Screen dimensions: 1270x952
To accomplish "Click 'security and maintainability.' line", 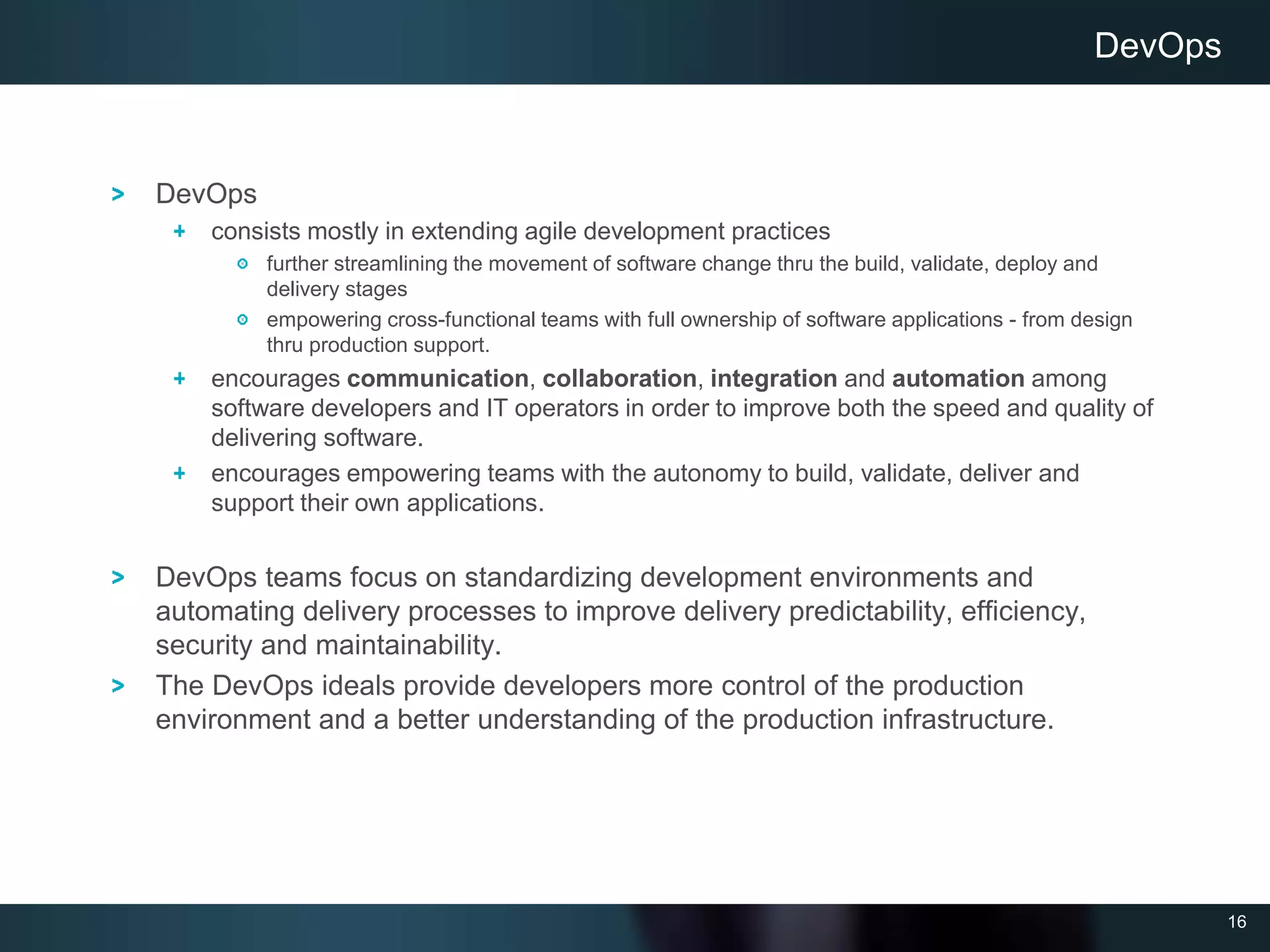I will (x=328, y=645).
